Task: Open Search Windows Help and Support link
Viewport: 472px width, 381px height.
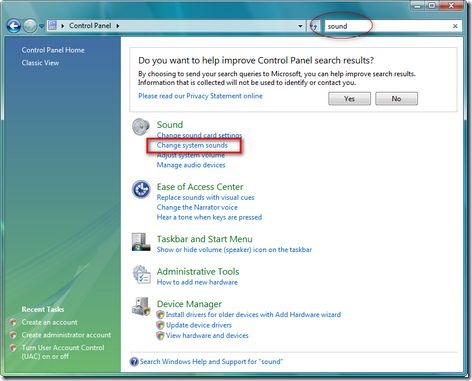Action: [211, 362]
